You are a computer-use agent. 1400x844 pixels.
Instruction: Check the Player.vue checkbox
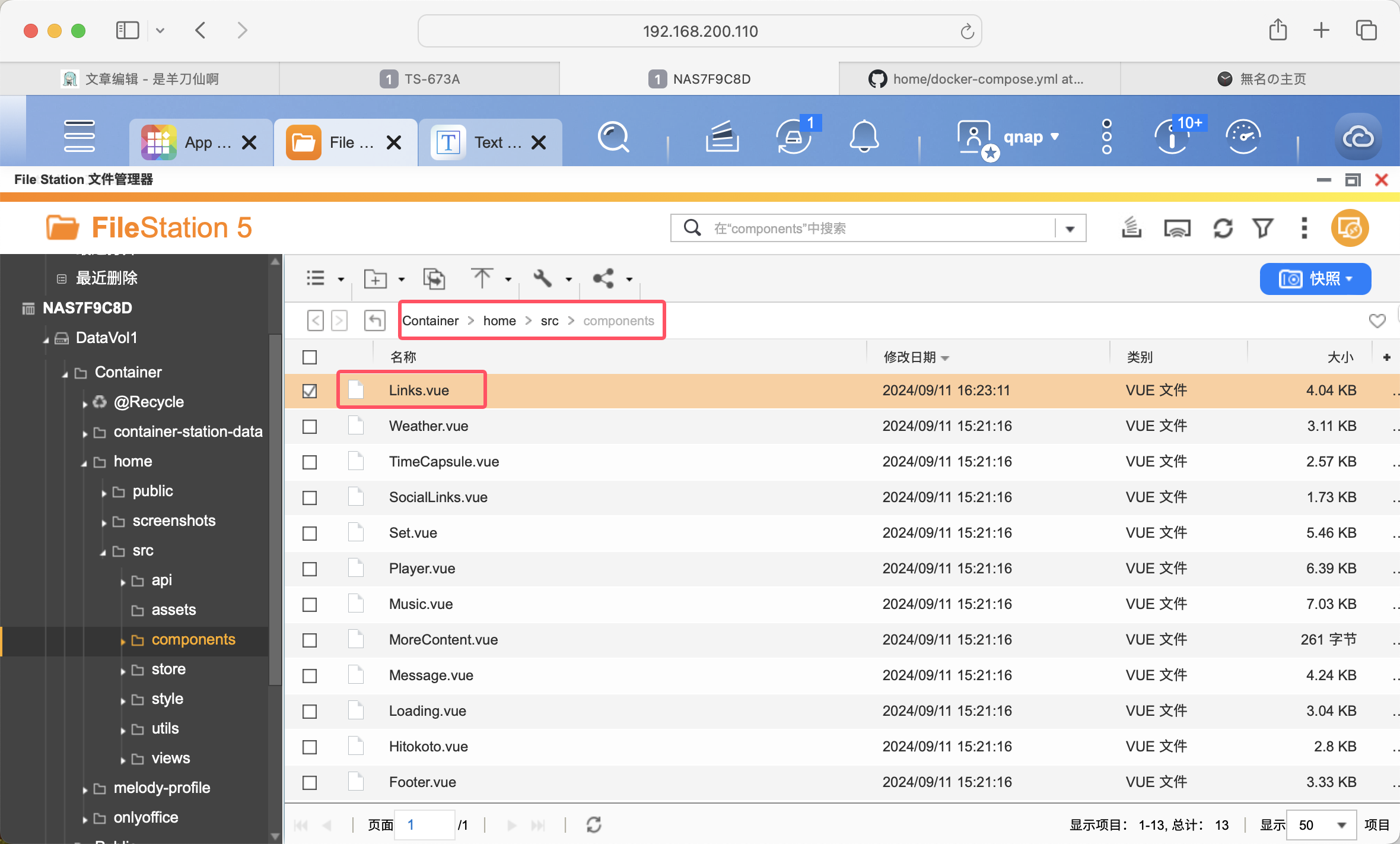[x=310, y=569]
